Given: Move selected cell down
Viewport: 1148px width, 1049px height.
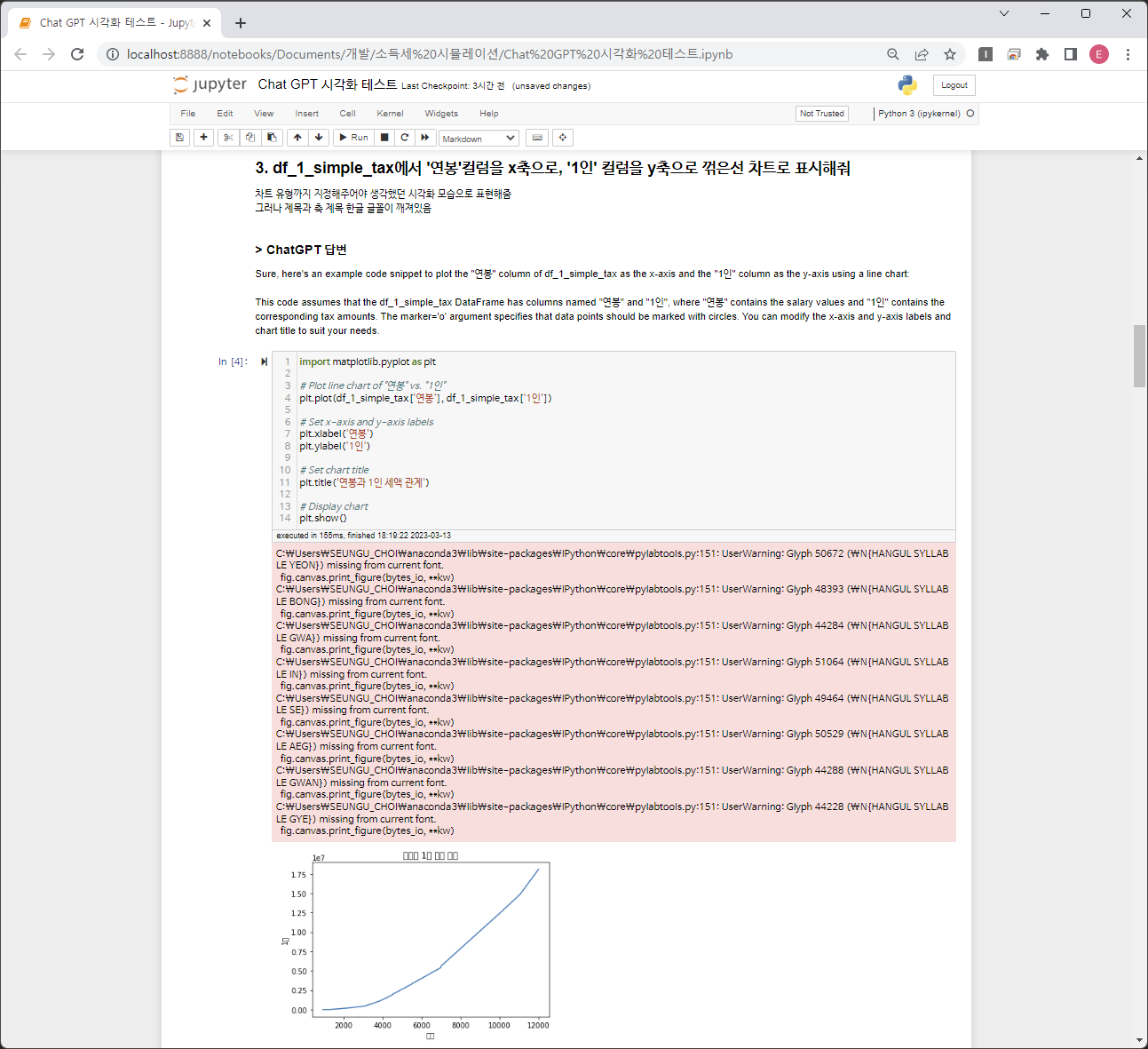Looking at the screenshot, I should pos(319,138).
